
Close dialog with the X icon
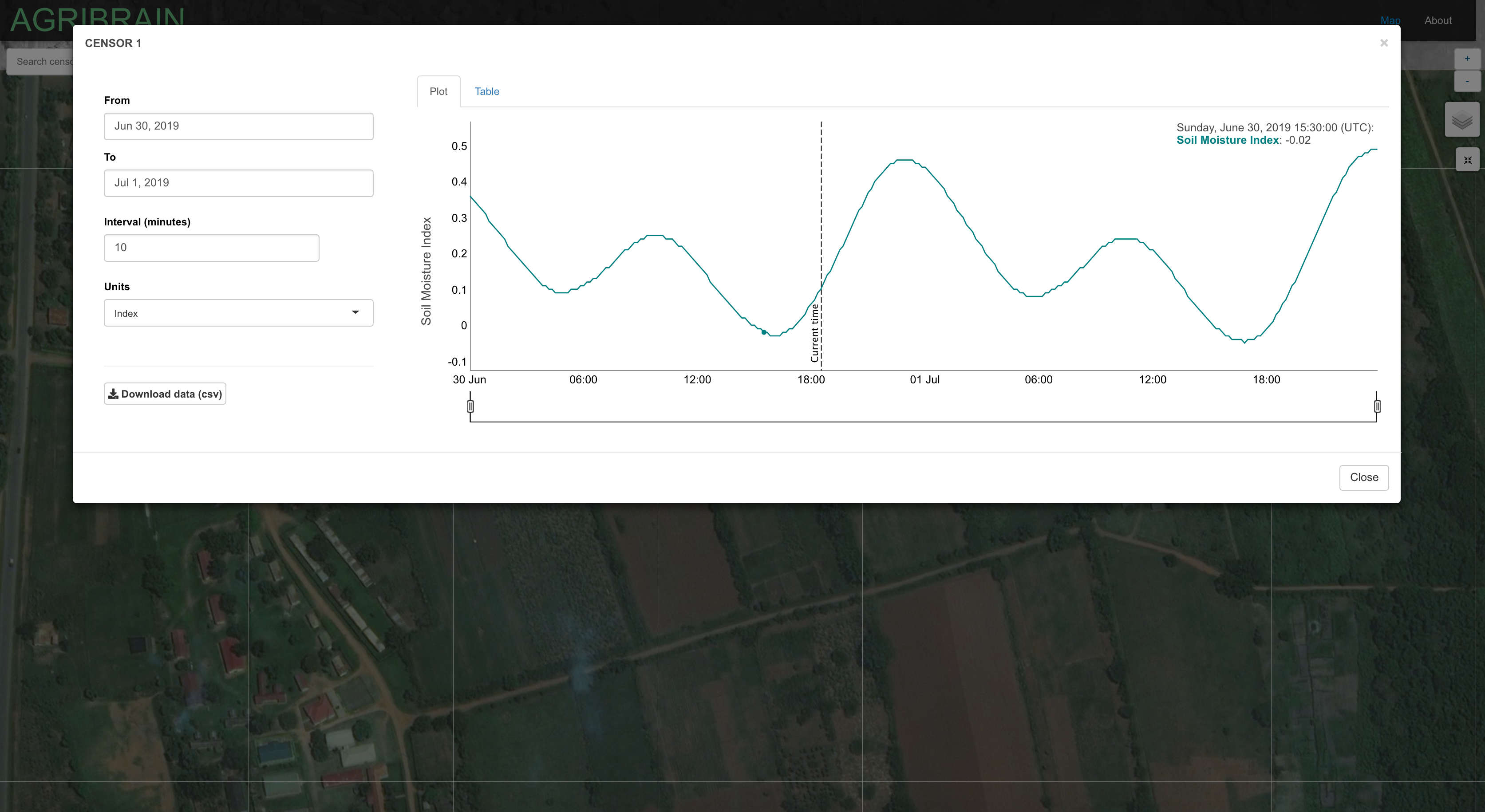pos(1383,43)
